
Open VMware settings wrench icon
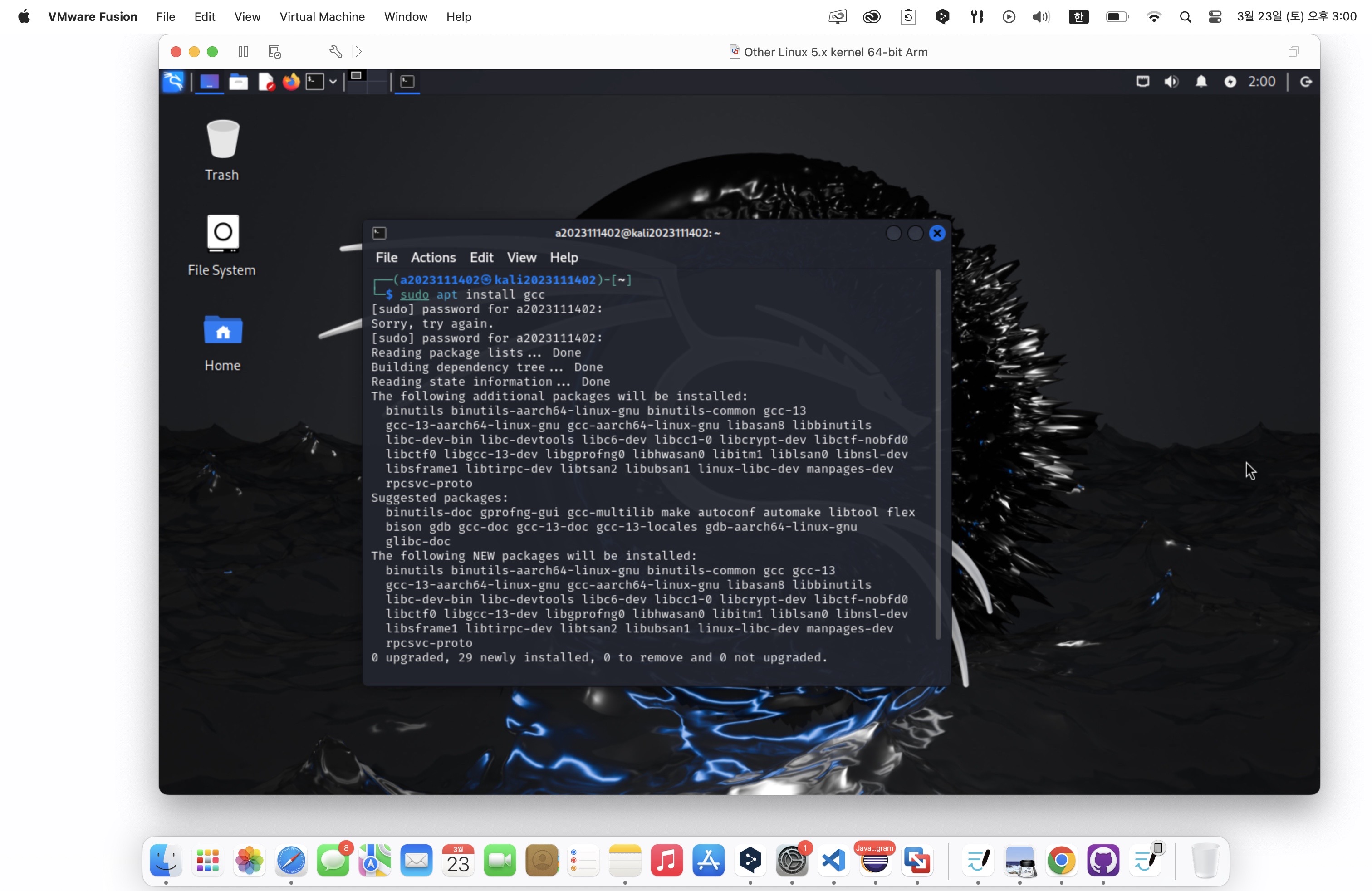tap(335, 52)
